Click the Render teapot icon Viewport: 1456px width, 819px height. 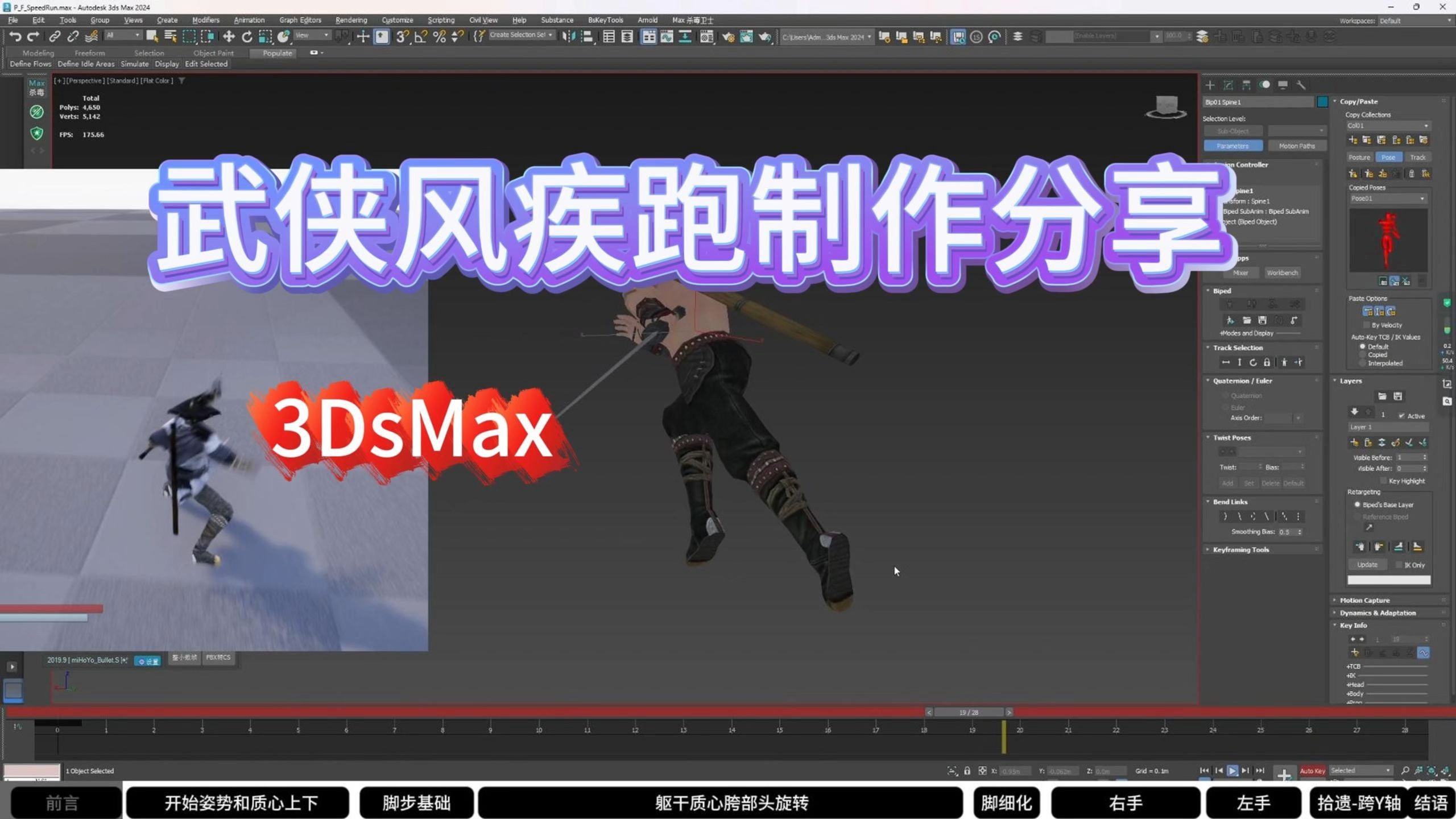[x=765, y=37]
